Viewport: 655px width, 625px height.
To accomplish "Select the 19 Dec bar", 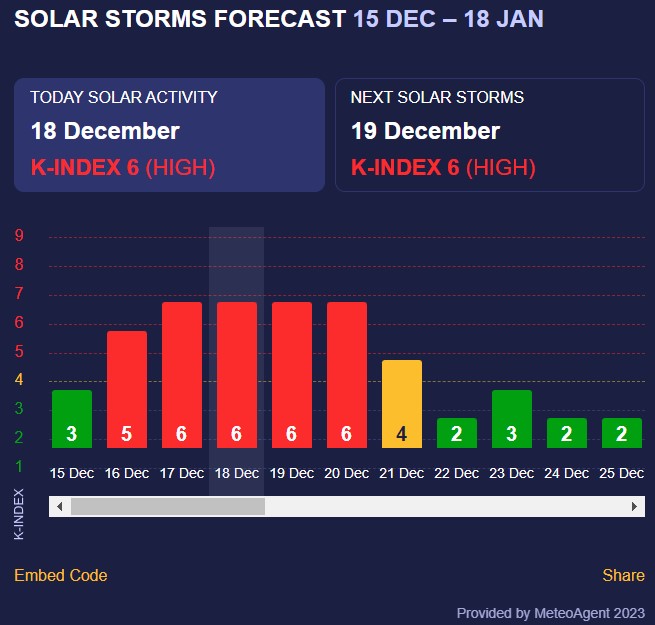I will pos(292,375).
